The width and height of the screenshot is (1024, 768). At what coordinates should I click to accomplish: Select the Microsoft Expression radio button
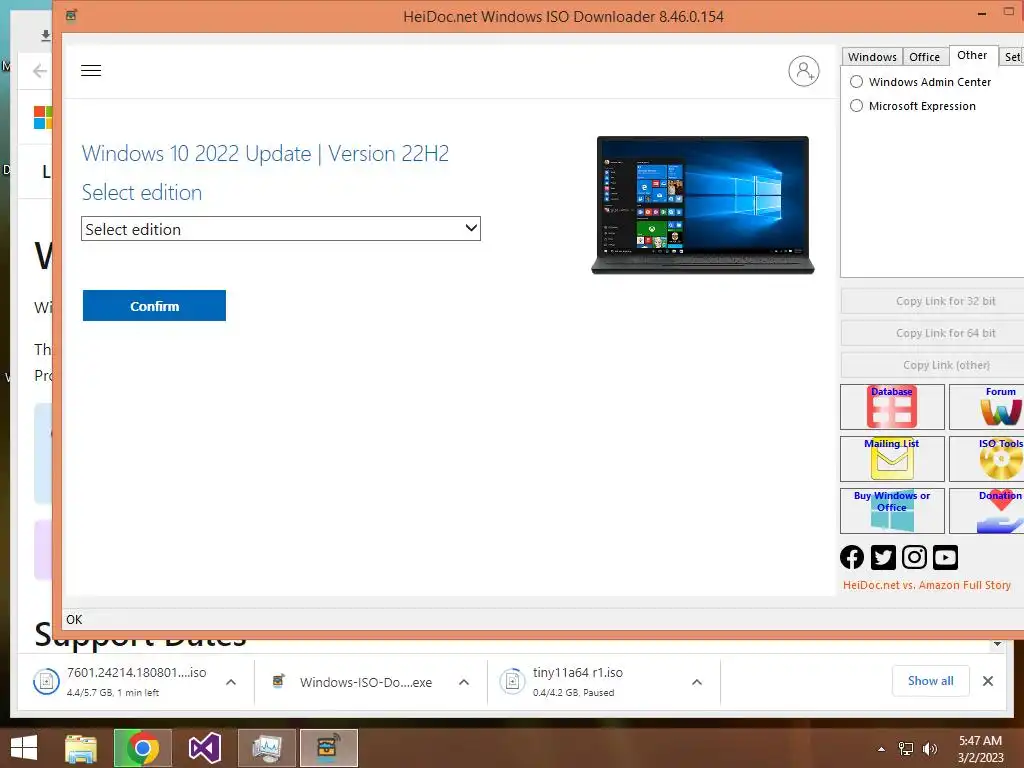856,106
